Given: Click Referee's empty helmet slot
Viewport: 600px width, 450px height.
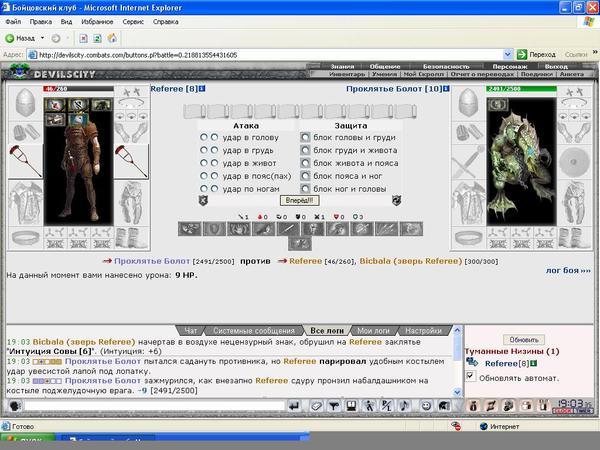Looking at the screenshot, I should [x=25, y=103].
